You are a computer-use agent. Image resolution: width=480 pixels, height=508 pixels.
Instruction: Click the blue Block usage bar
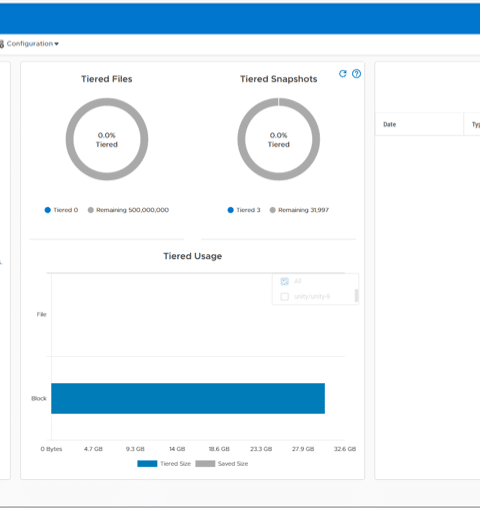click(x=188, y=398)
